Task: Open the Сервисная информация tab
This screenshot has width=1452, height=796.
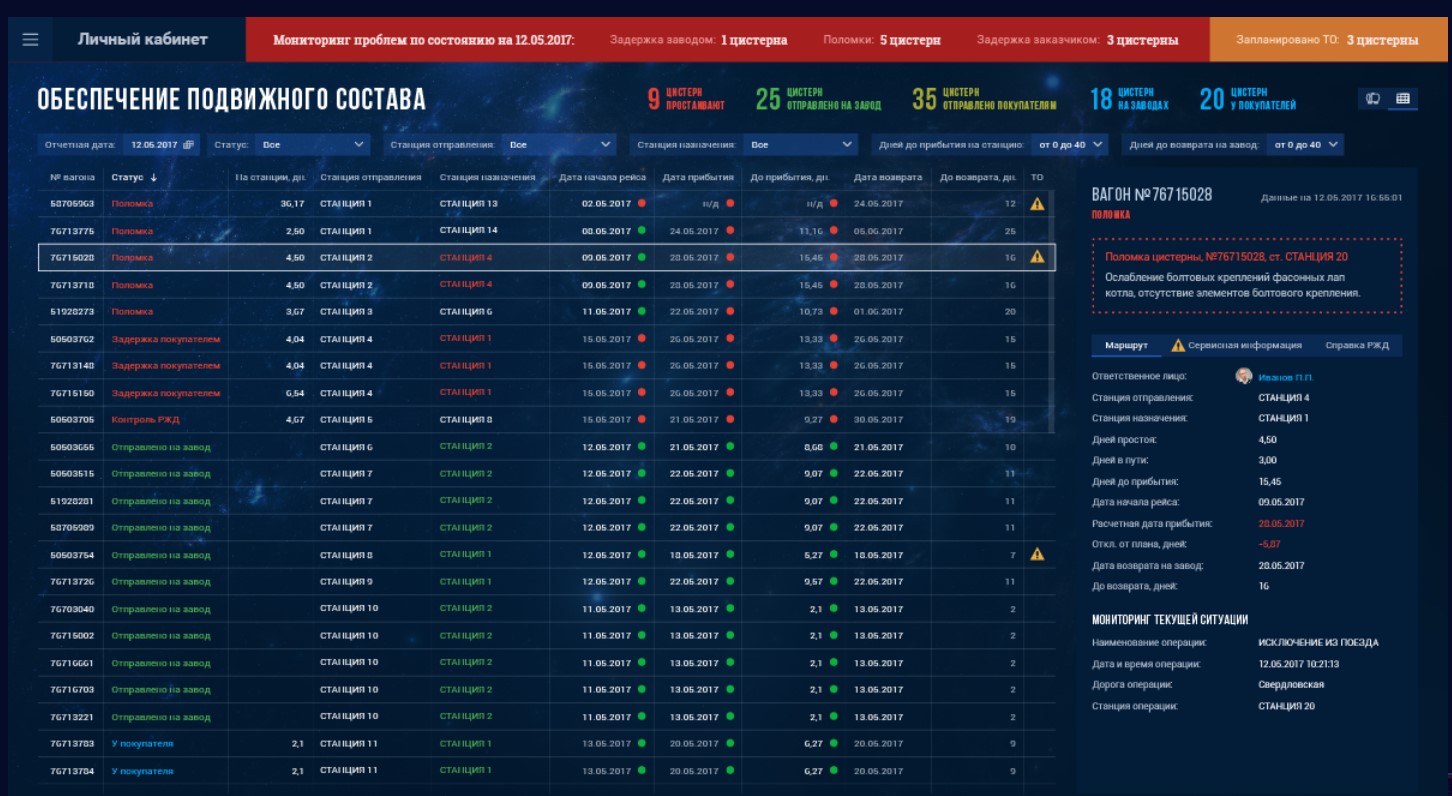Action: coord(1236,345)
